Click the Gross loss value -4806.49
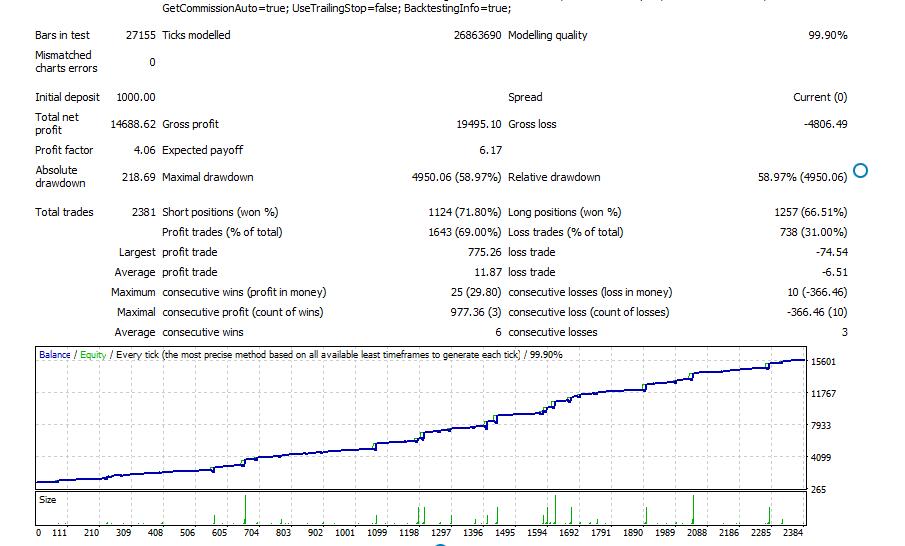 point(825,124)
